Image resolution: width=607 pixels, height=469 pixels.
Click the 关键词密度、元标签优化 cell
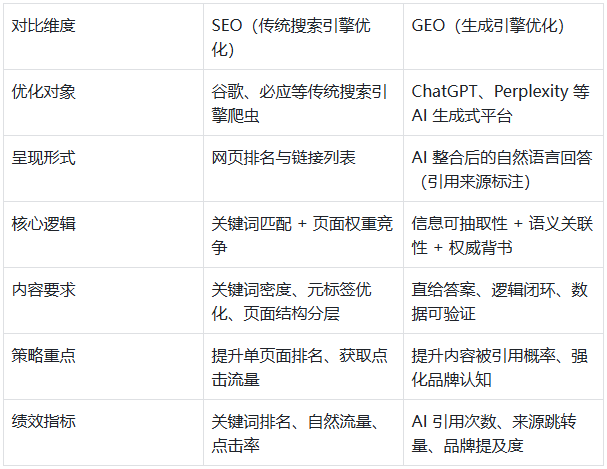click(292, 301)
